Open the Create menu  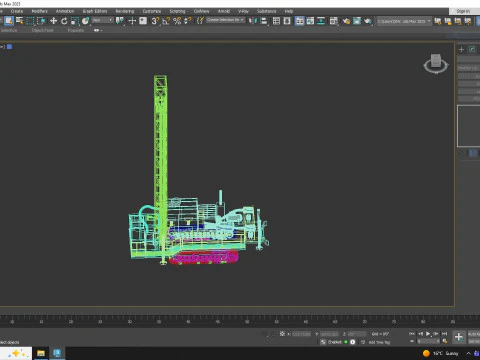17,11
